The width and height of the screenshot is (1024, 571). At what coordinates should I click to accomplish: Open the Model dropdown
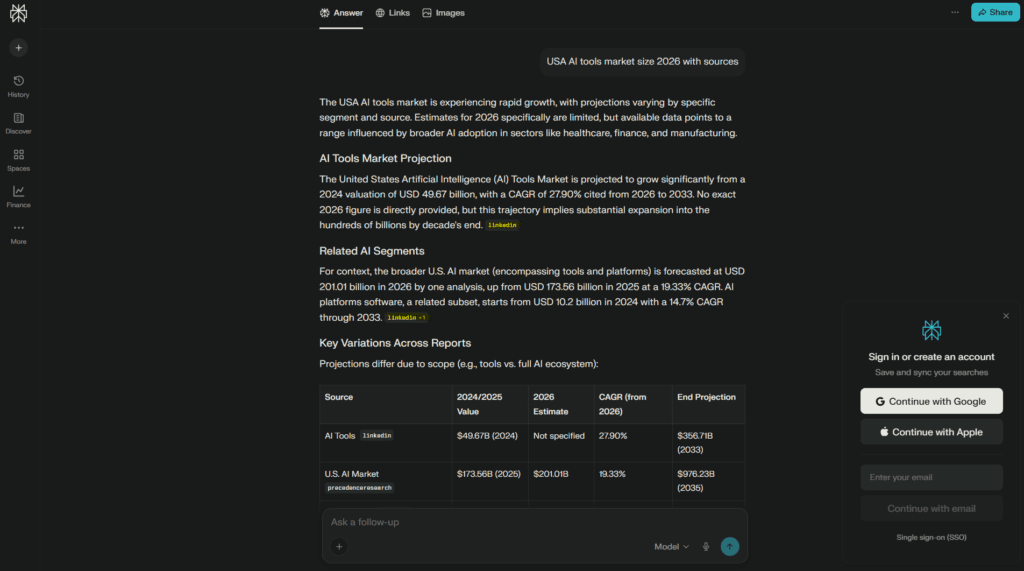pos(671,547)
